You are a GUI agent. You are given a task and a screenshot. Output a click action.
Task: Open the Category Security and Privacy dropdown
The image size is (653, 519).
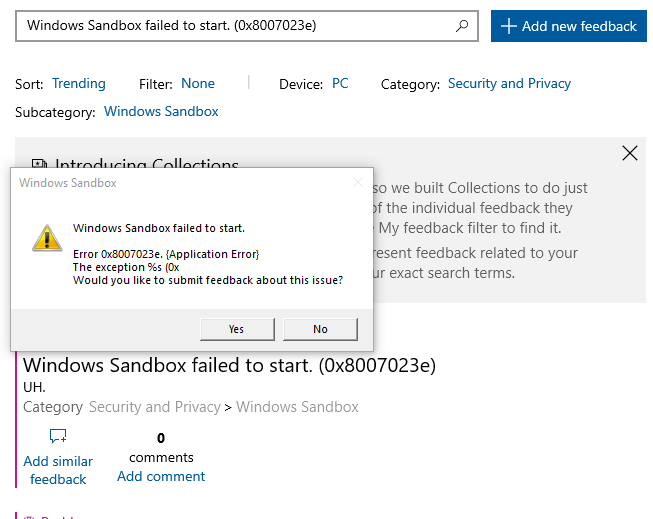(x=509, y=83)
